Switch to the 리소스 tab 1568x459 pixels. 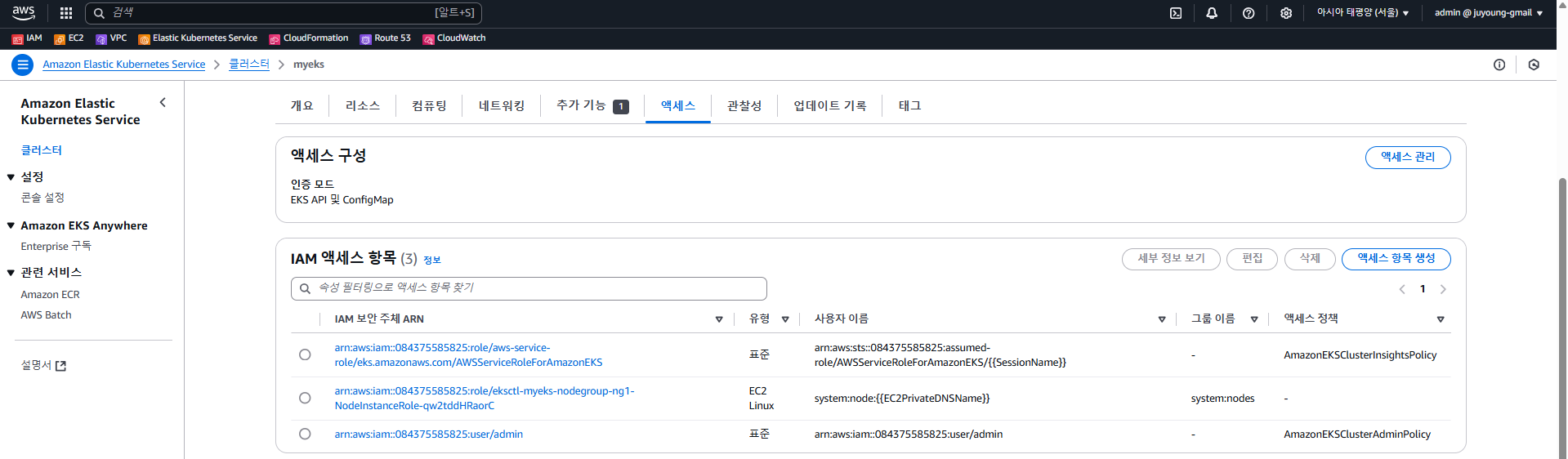tap(363, 106)
